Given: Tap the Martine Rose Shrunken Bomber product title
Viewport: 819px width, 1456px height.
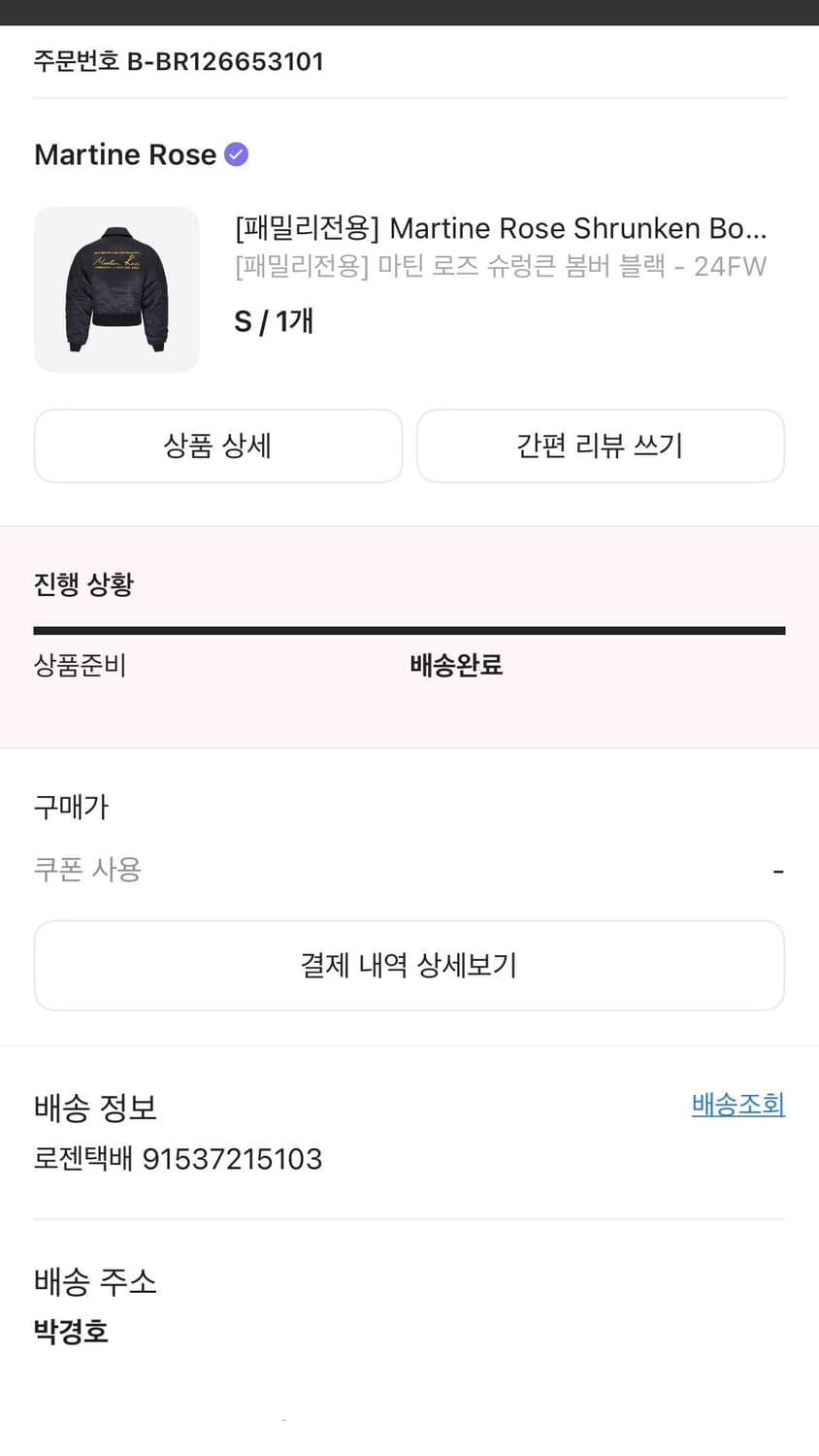Looking at the screenshot, I should (x=501, y=228).
